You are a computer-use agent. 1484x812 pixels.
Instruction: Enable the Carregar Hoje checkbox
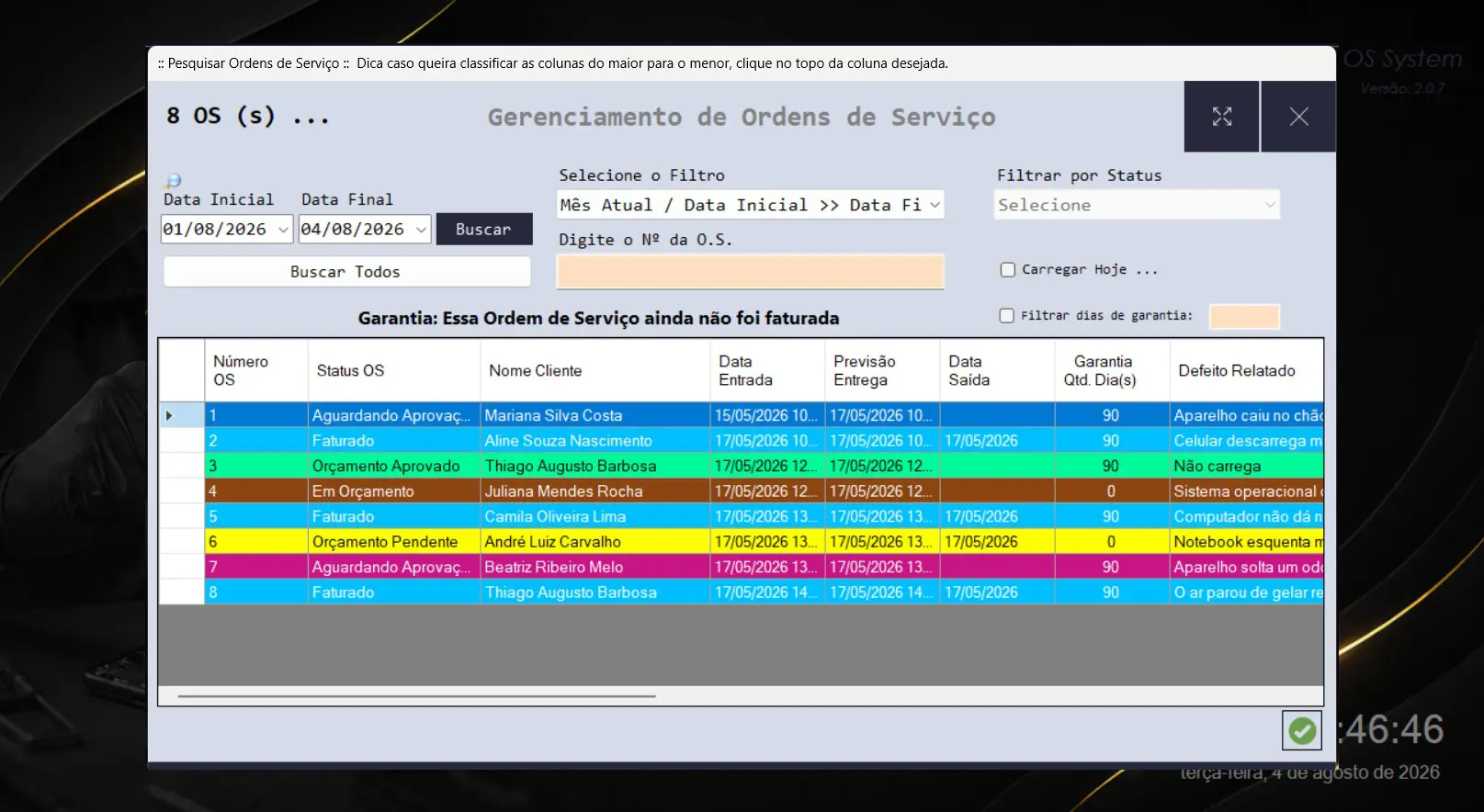1007,270
